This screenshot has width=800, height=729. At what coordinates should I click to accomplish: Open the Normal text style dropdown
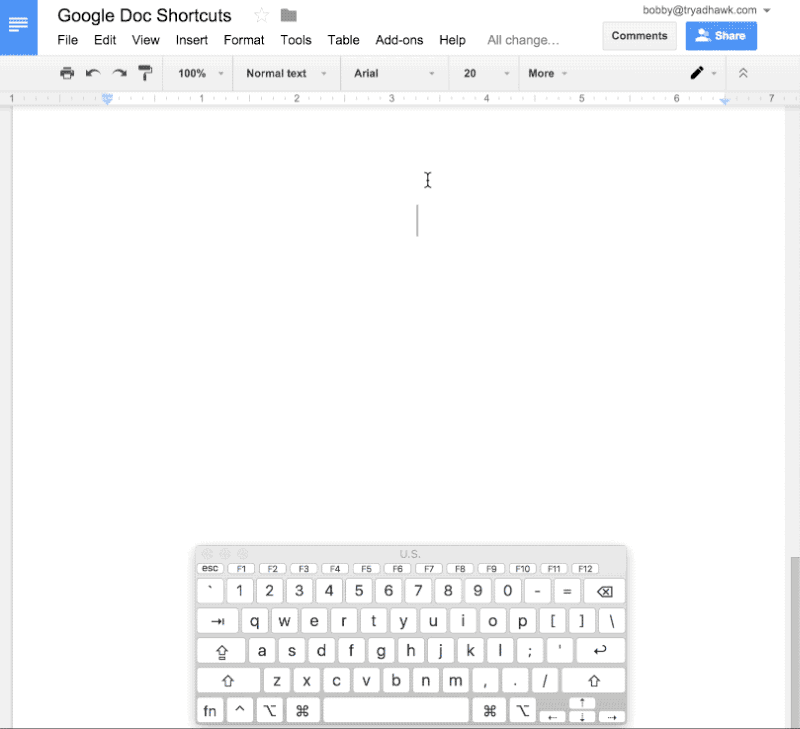point(286,73)
